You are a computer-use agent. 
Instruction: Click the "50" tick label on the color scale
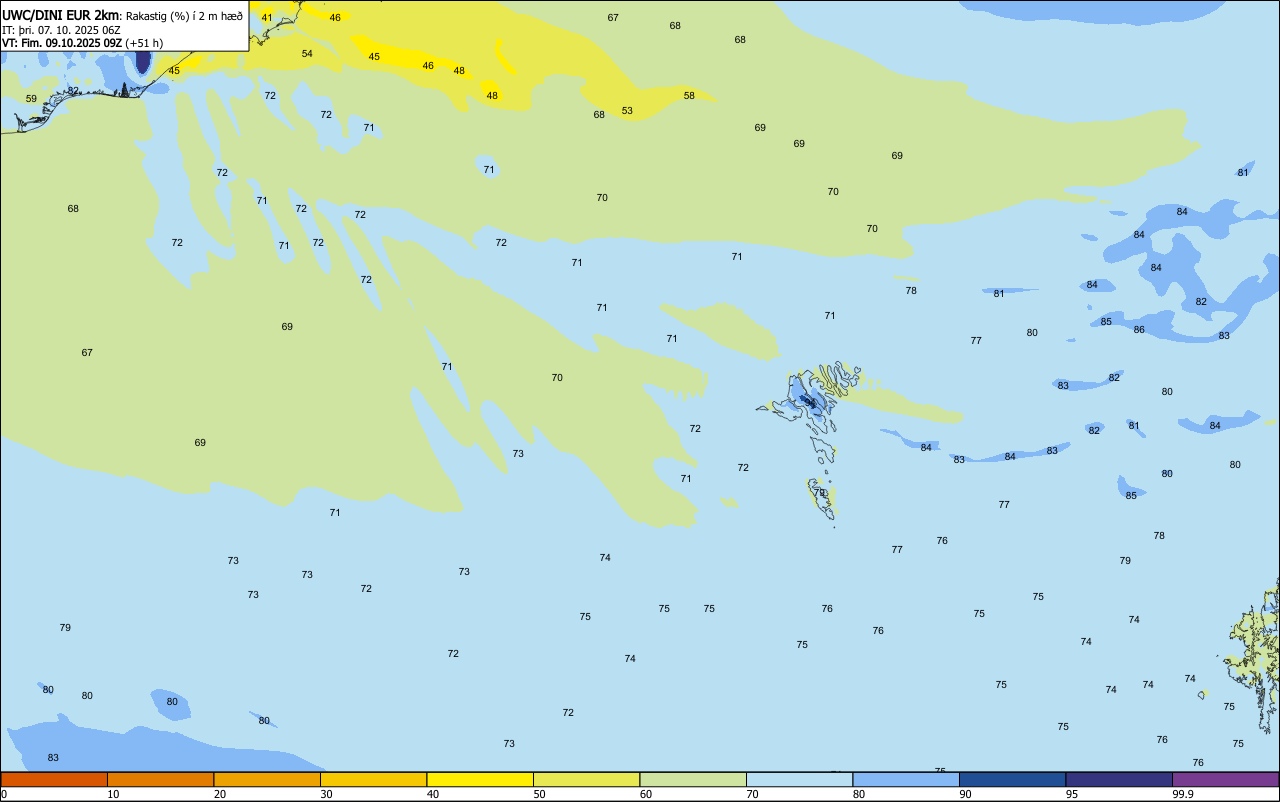539,795
